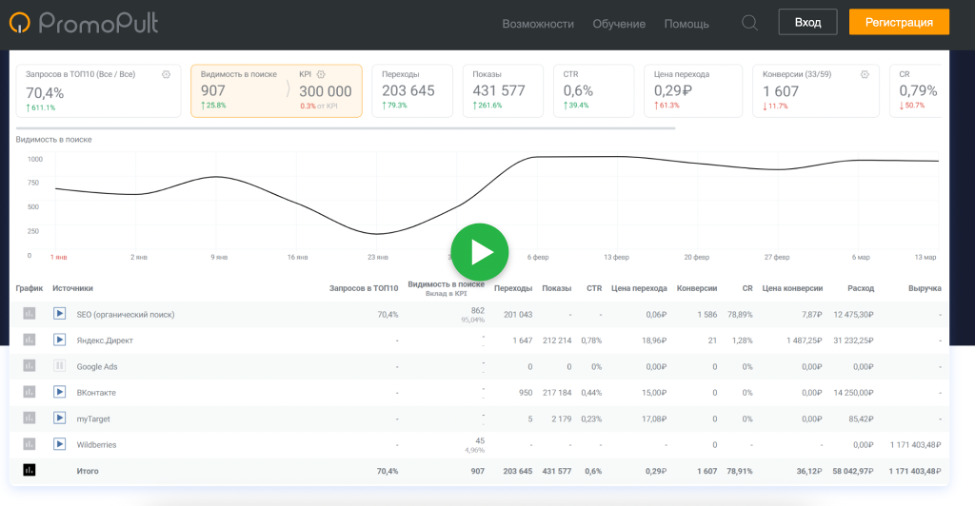Click the magnifier search icon in header
Image resolution: width=977 pixels, height=506 pixels.
click(750, 23)
